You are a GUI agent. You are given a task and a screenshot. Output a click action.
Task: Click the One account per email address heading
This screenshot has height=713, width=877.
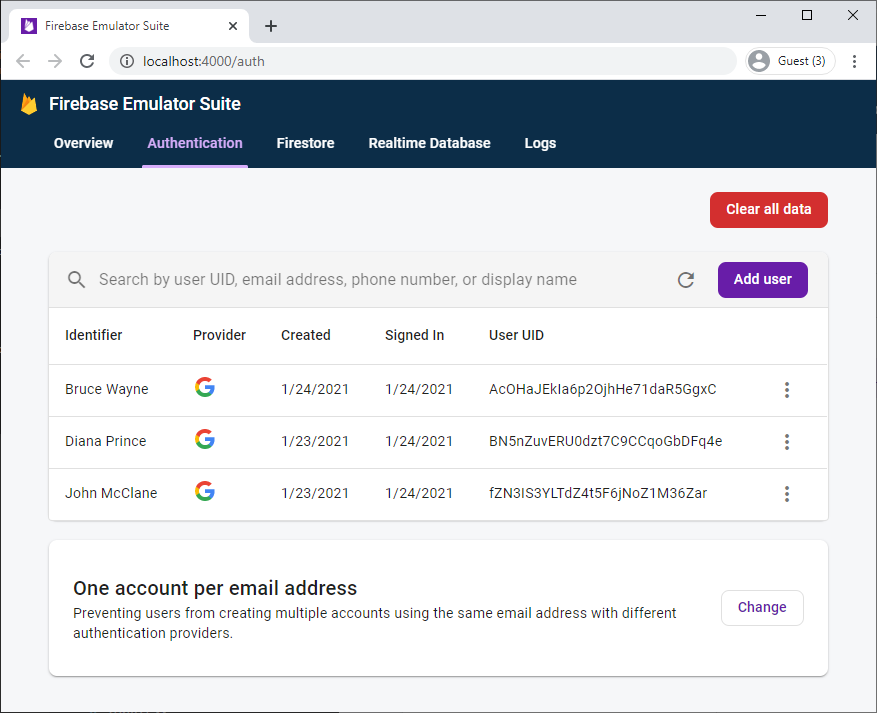pyautogui.click(x=215, y=588)
